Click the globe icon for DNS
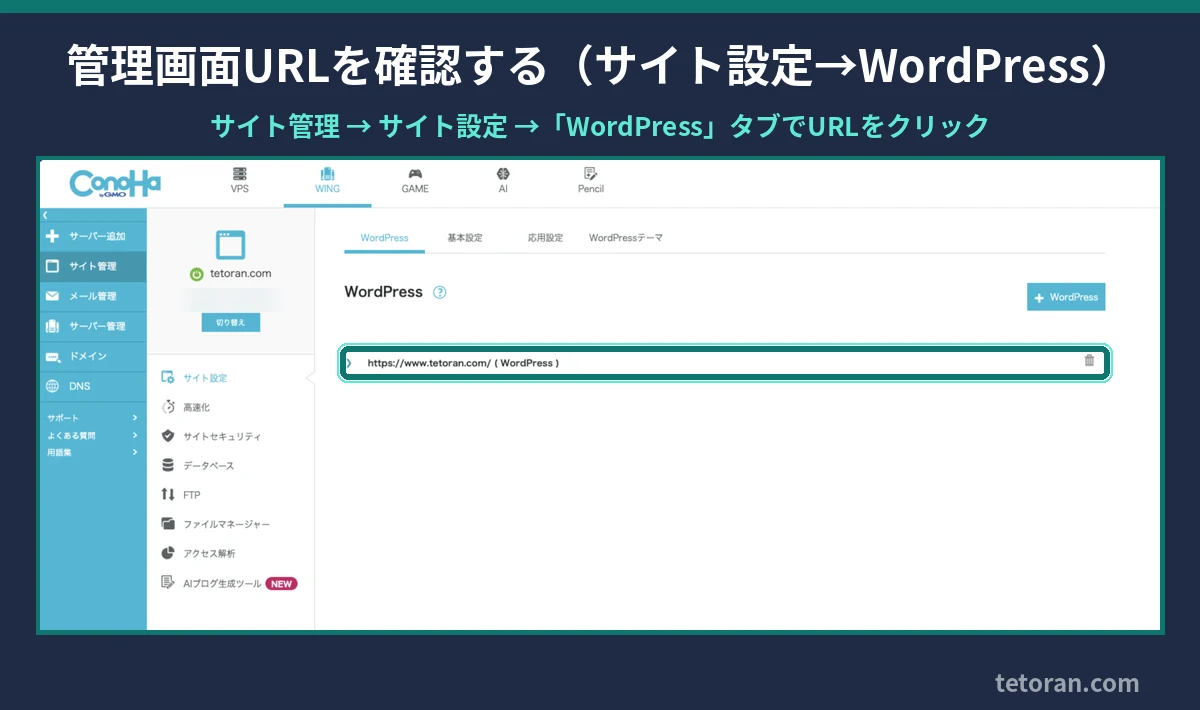 click(53, 386)
